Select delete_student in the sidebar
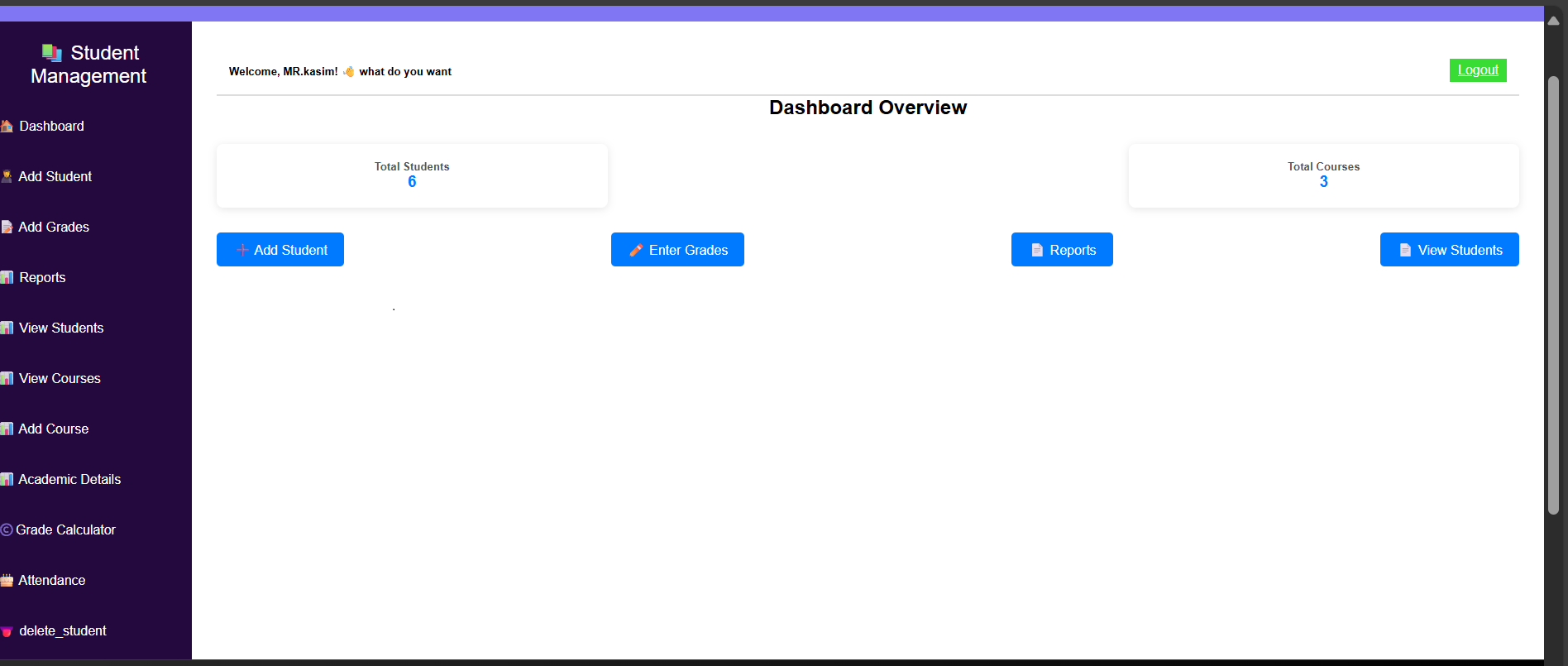Screen dimensions: 1568x666 [x=63, y=630]
